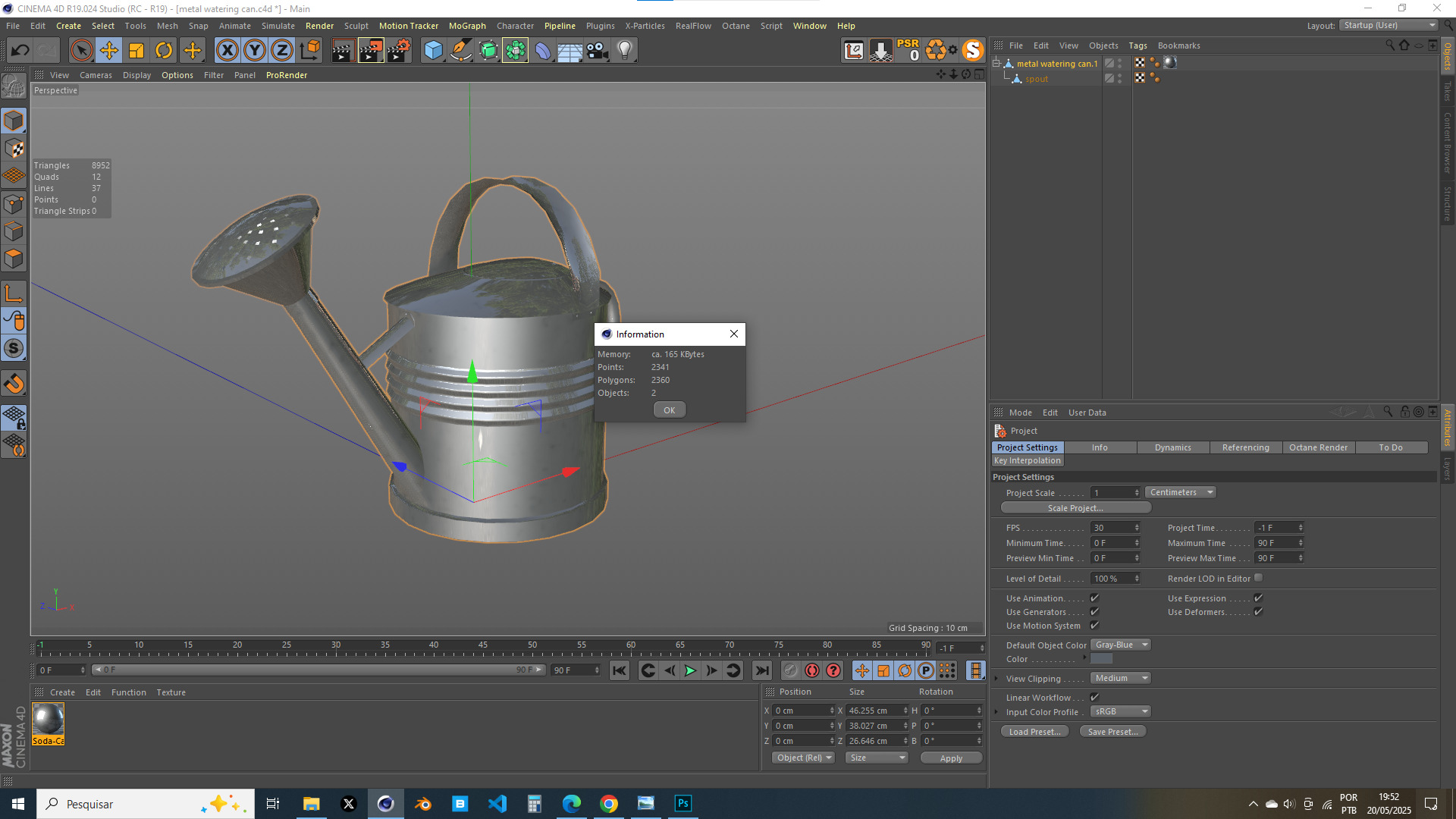The width and height of the screenshot is (1456, 819).
Task: Open the Simulate menu
Action: click(278, 26)
